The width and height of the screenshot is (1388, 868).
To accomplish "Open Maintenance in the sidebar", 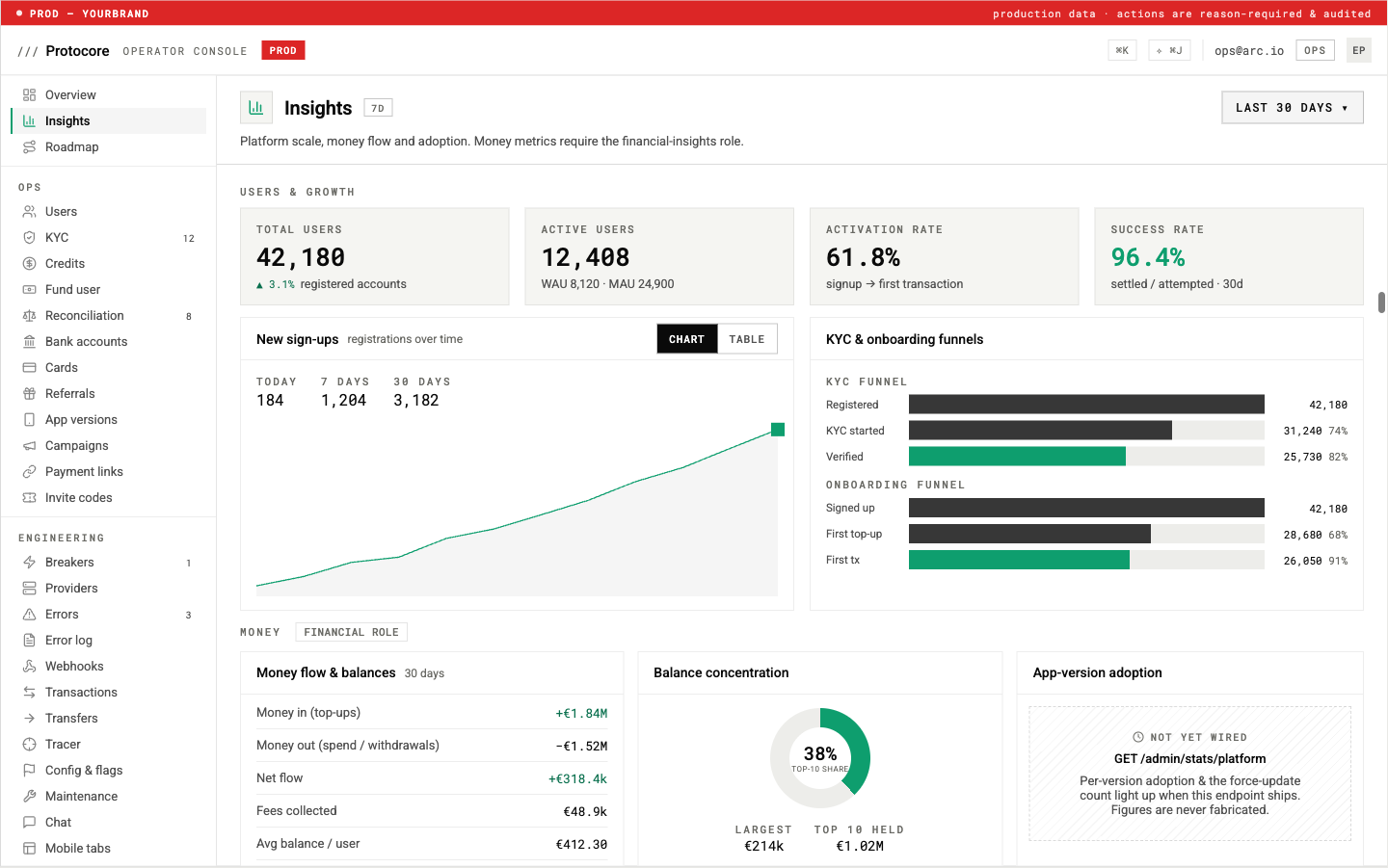I will coord(109,797).
